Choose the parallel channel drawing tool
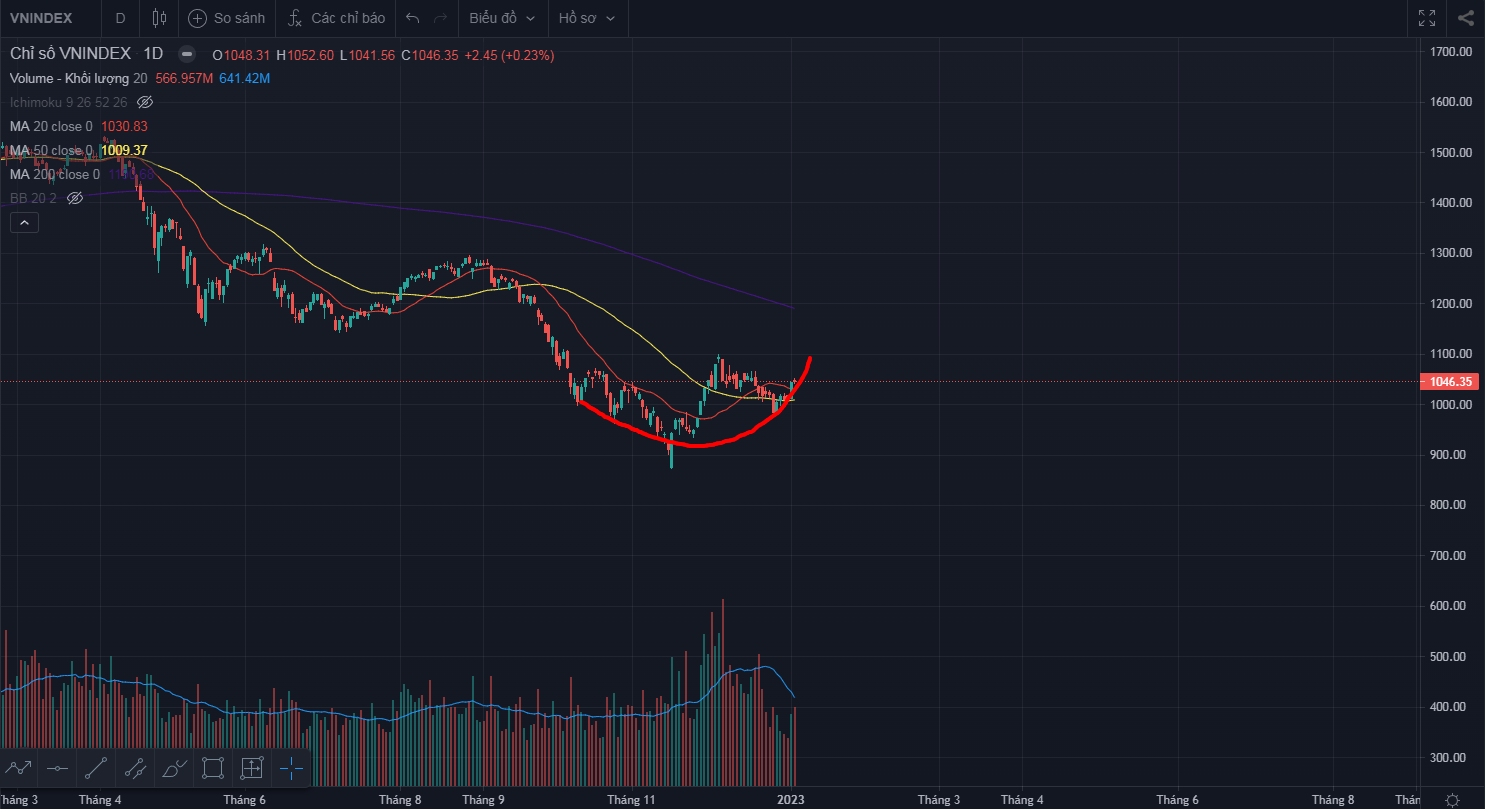 pos(134,768)
